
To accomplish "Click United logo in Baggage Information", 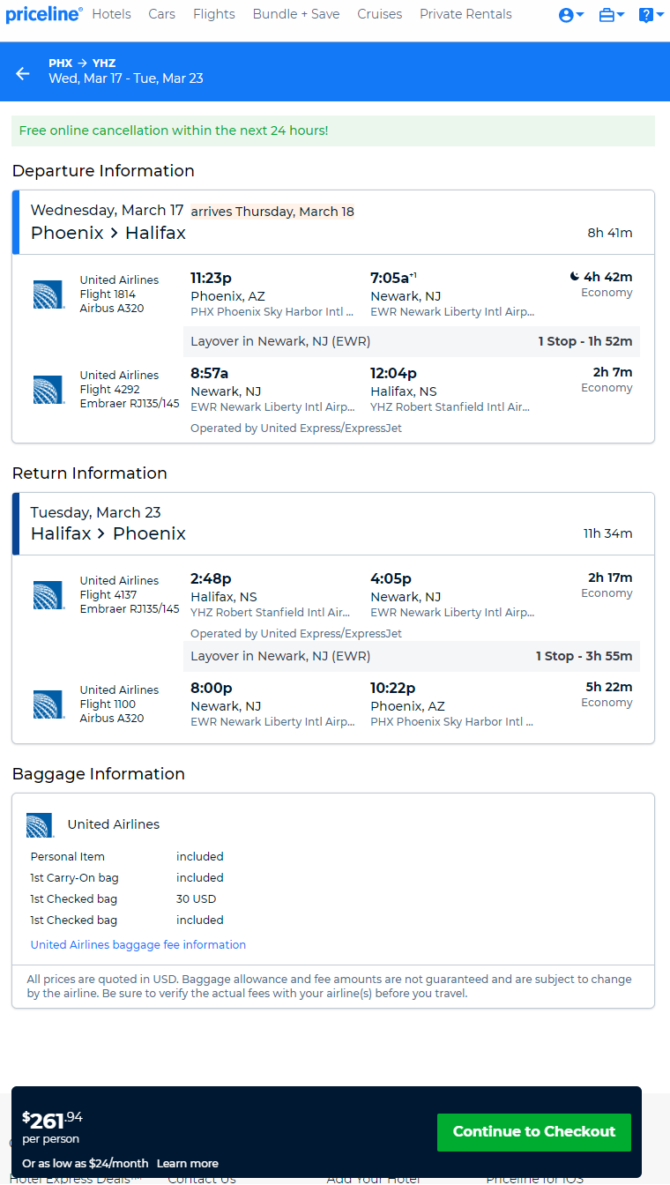I will (x=39, y=825).
